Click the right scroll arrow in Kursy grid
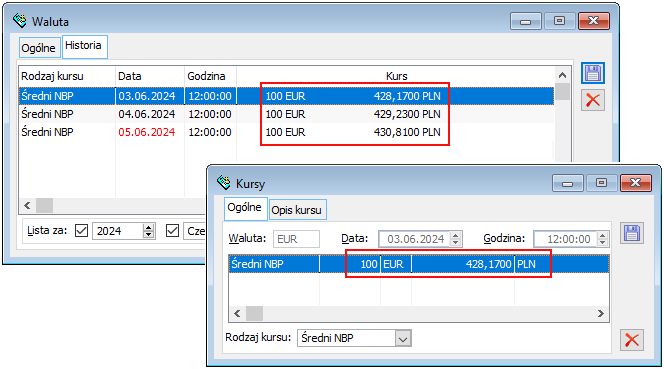Screen dimensions: 664x369 600,314
